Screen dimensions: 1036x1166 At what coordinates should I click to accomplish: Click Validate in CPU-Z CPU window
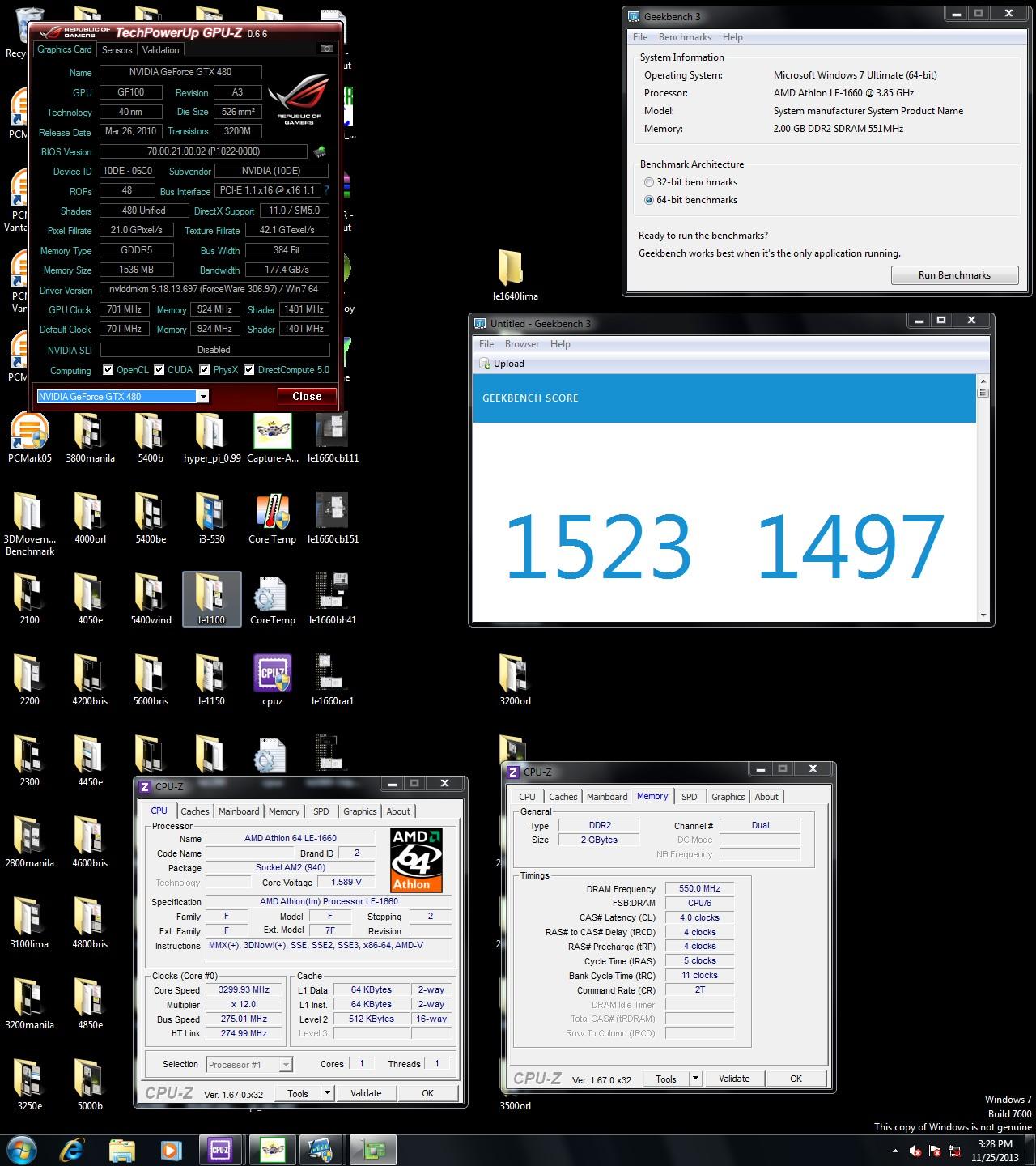[366, 1093]
